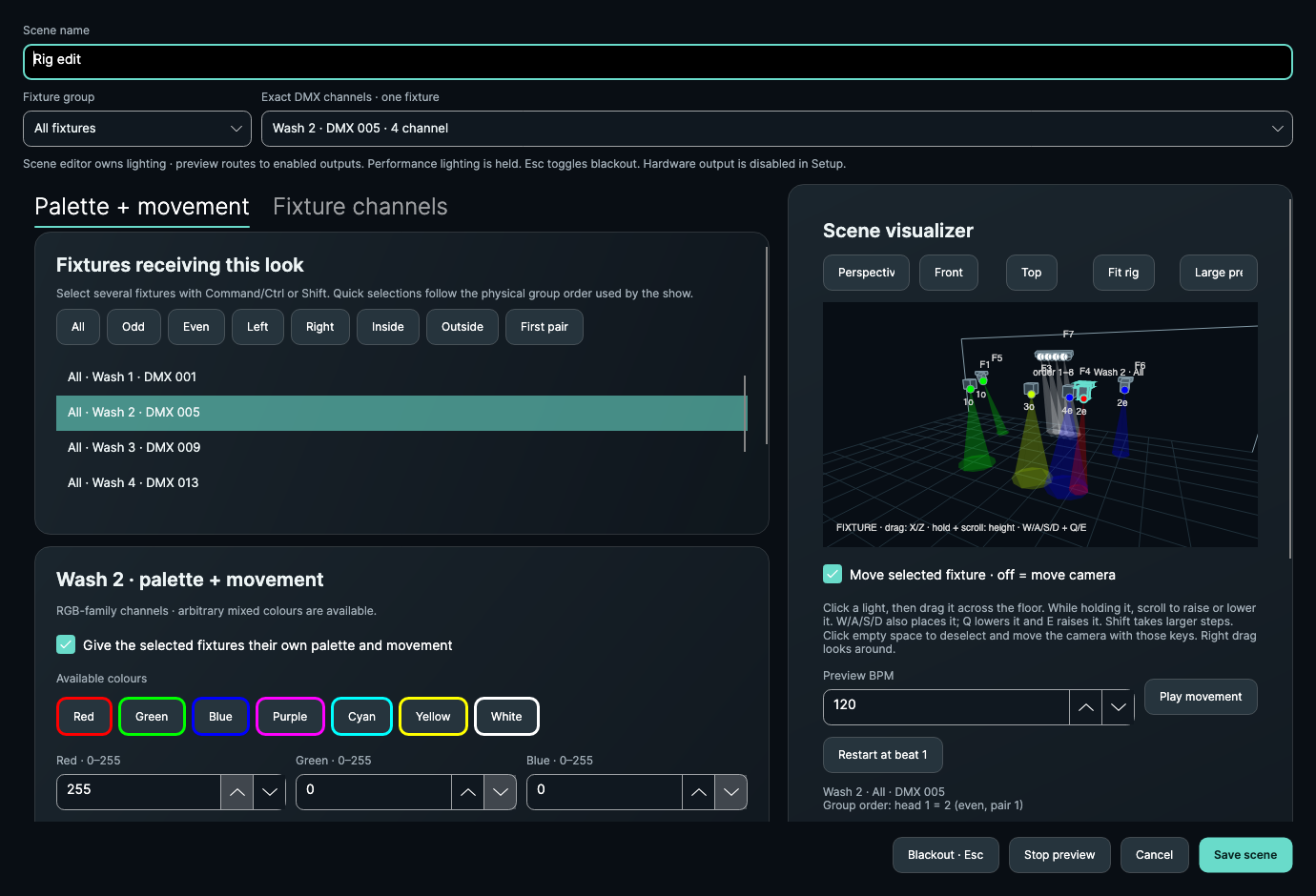Pick the Red colour swatch

click(x=84, y=717)
